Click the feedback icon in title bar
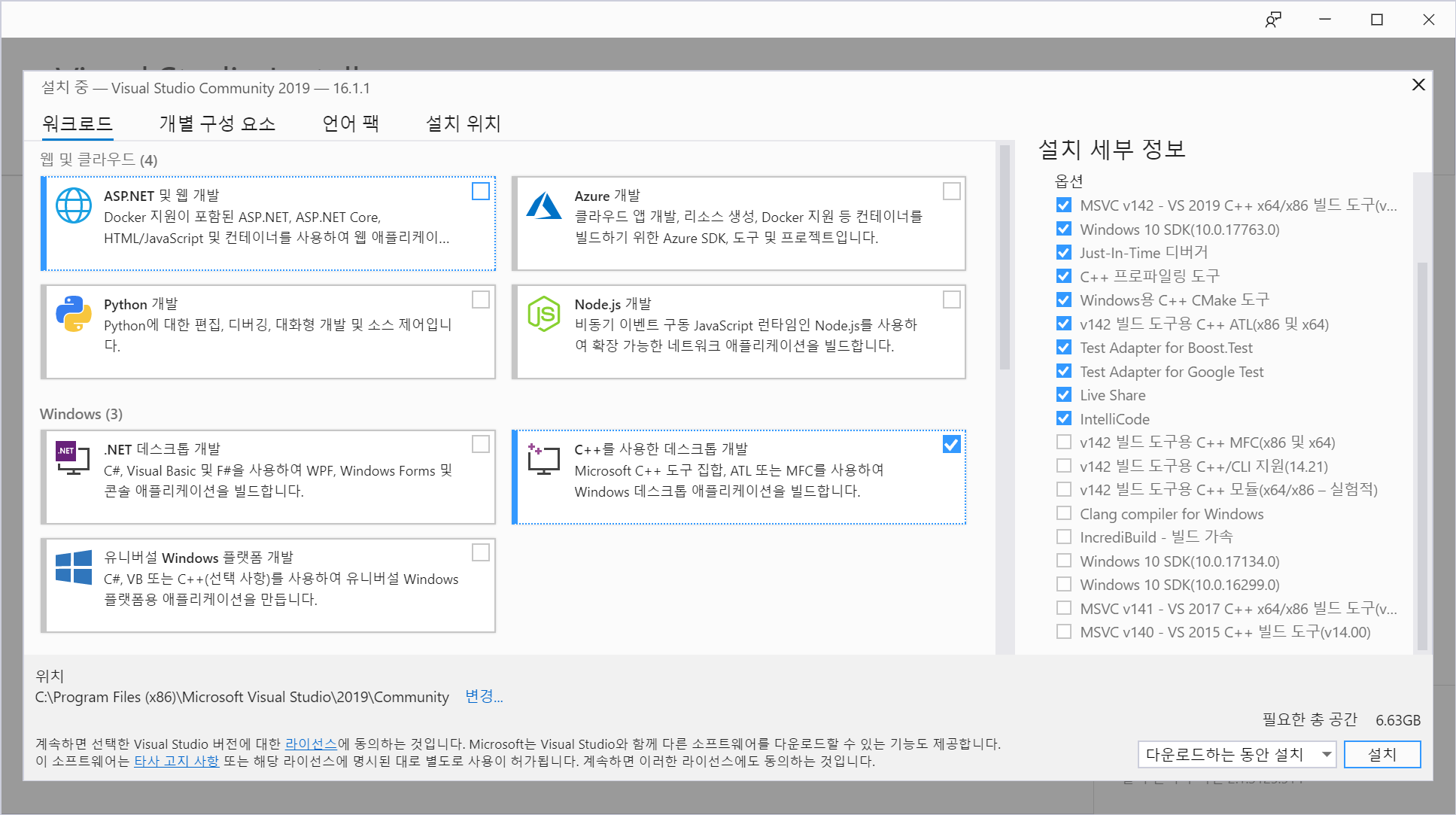 pyautogui.click(x=1272, y=20)
